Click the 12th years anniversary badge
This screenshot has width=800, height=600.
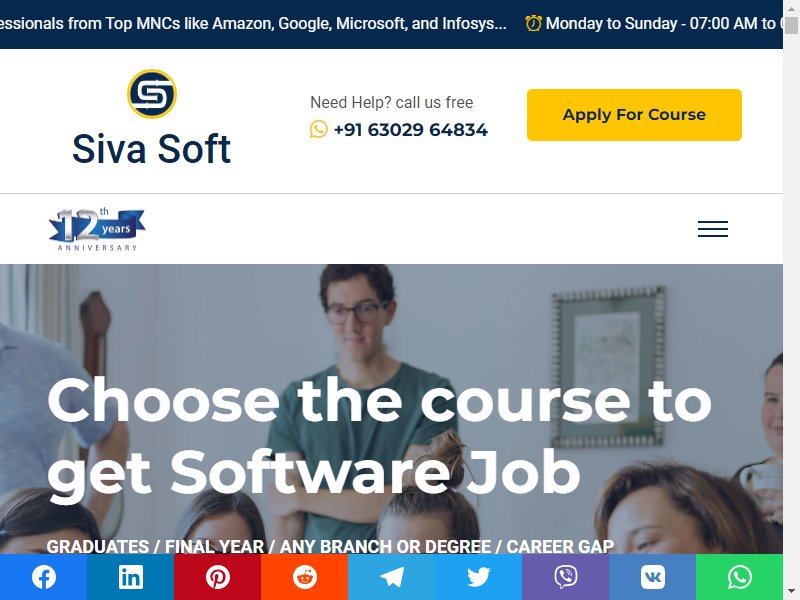coord(97,230)
